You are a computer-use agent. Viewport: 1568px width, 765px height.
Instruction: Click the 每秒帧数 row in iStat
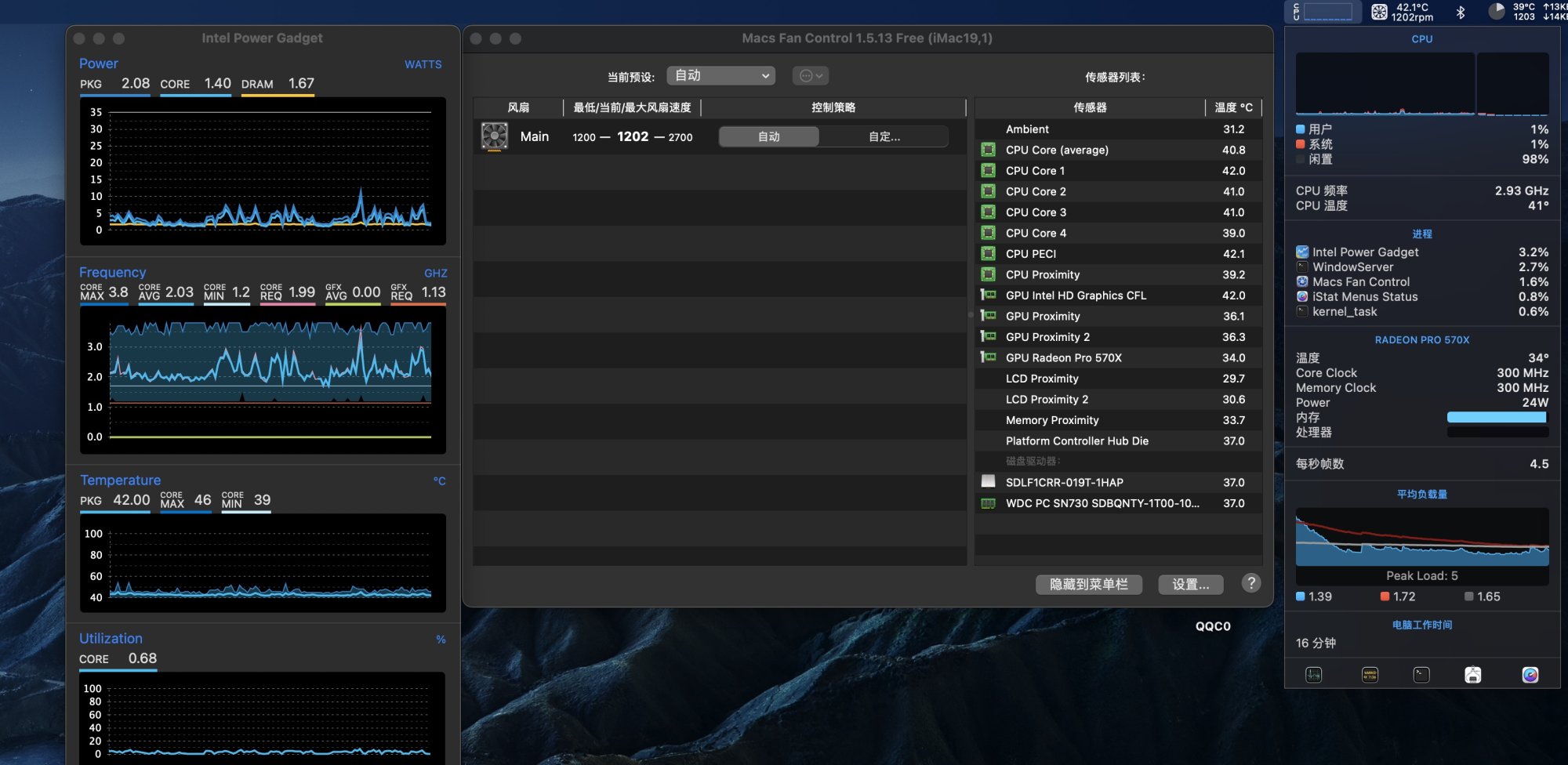pyautogui.click(x=1422, y=464)
